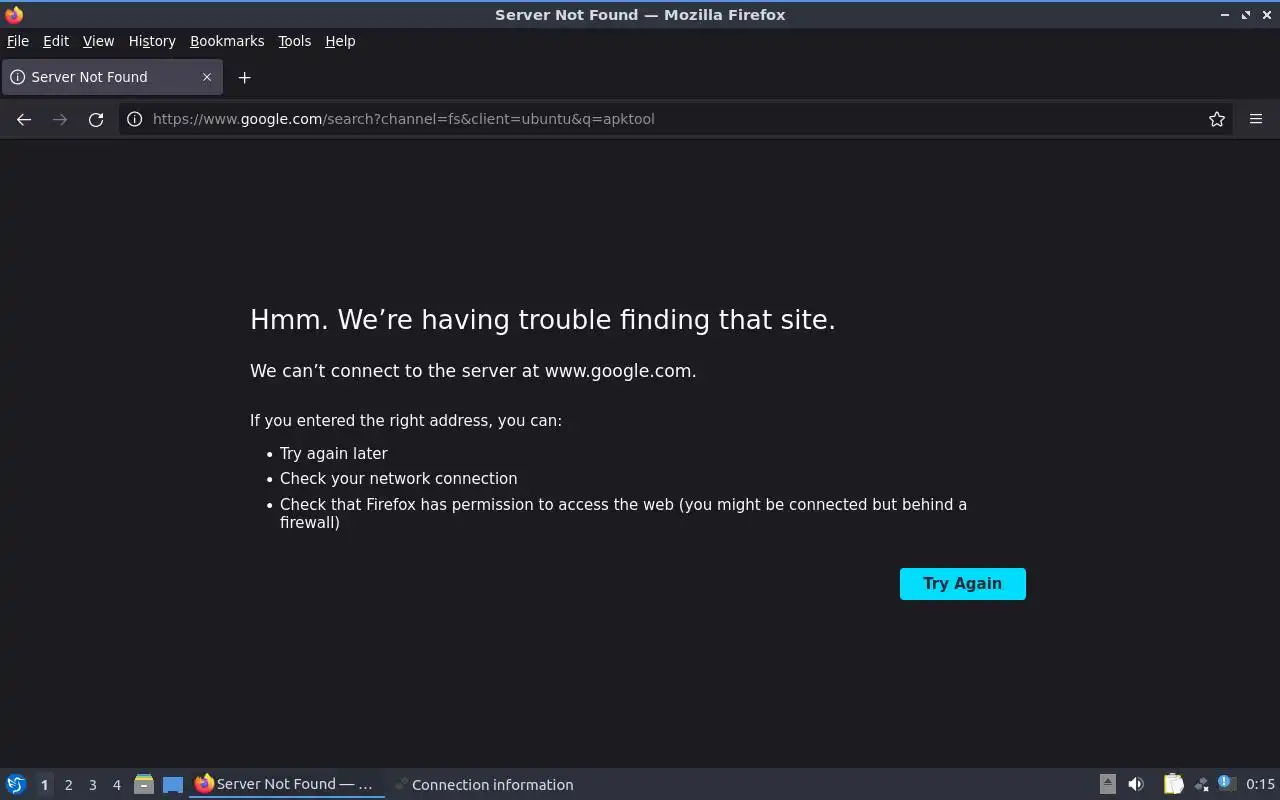
Task: Activate Firefox window in the taskbar
Action: tap(287, 784)
